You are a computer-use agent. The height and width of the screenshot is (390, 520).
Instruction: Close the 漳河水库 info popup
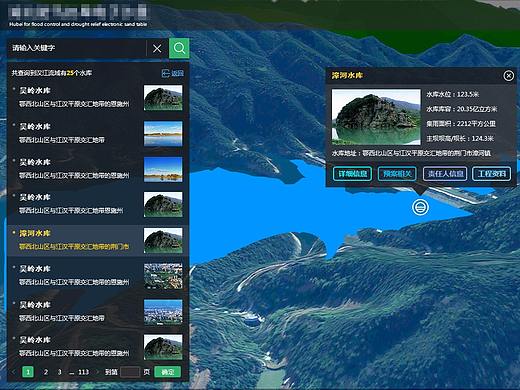[508, 76]
